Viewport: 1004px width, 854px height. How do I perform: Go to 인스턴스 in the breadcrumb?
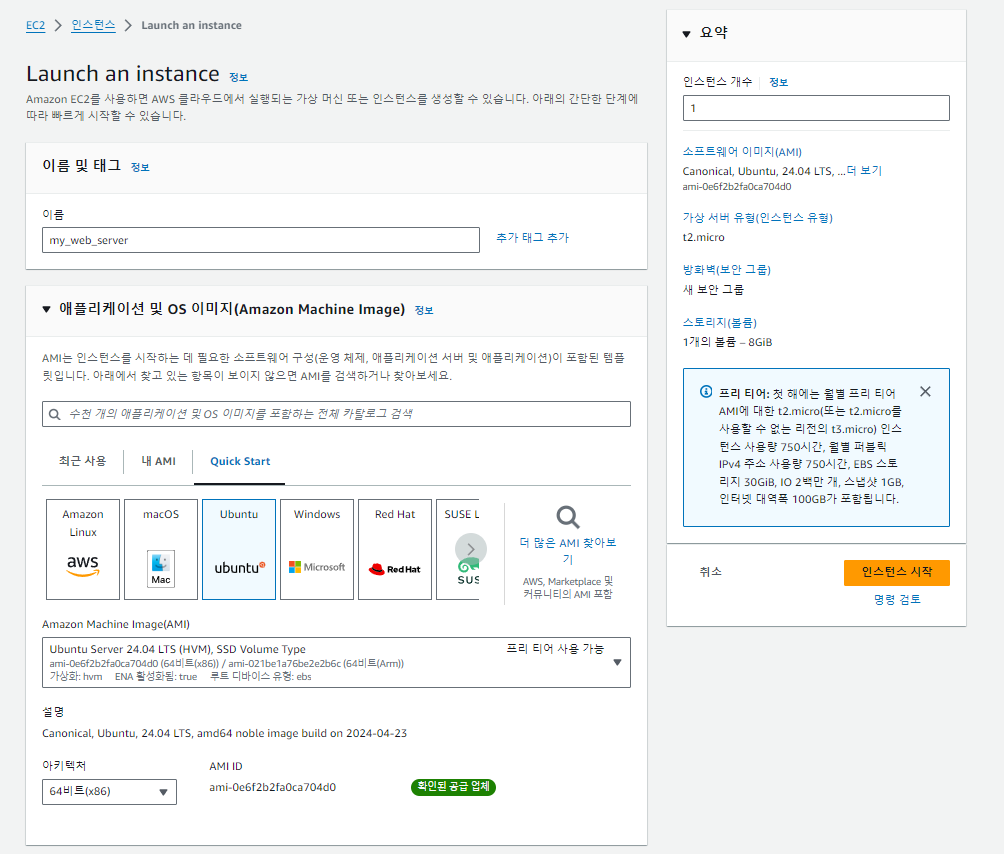93,25
